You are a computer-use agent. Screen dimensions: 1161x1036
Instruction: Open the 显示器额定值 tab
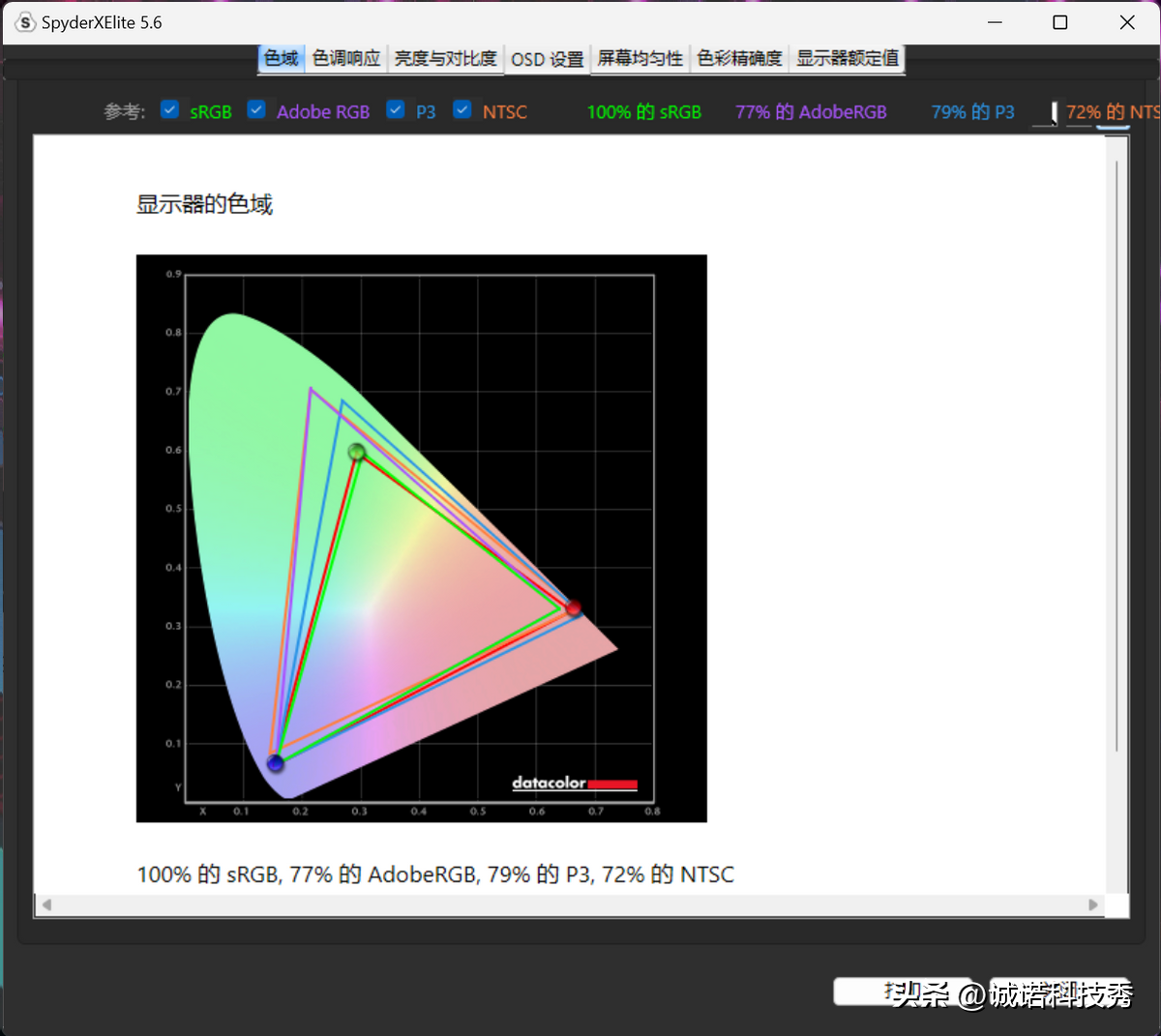pyautogui.click(x=848, y=59)
